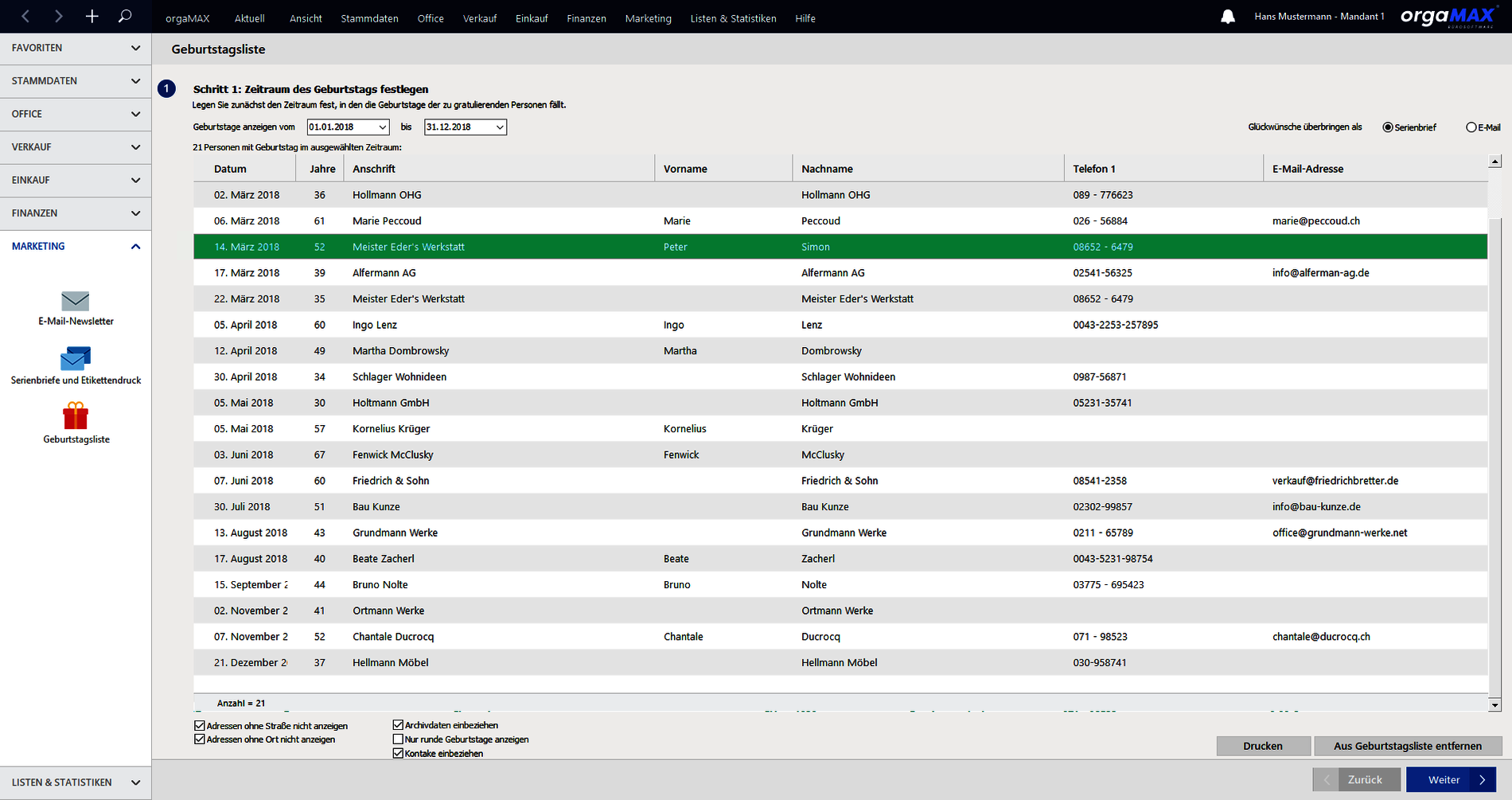Image resolution: width=1512 pixels, height=800 pixels.
Task: Select the Ingo Lenz address cell
Action: (375, 325)
